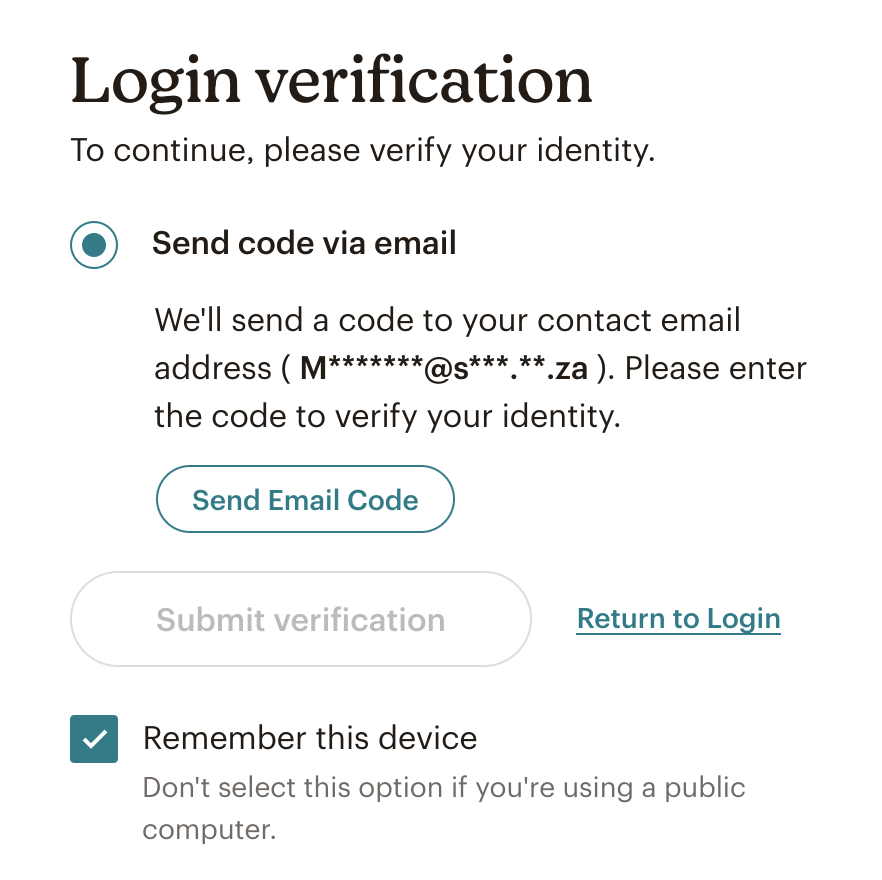The image size is (882, 880).
Task: Click the teal dot inside the email radio button
Action: pos(94,245)
